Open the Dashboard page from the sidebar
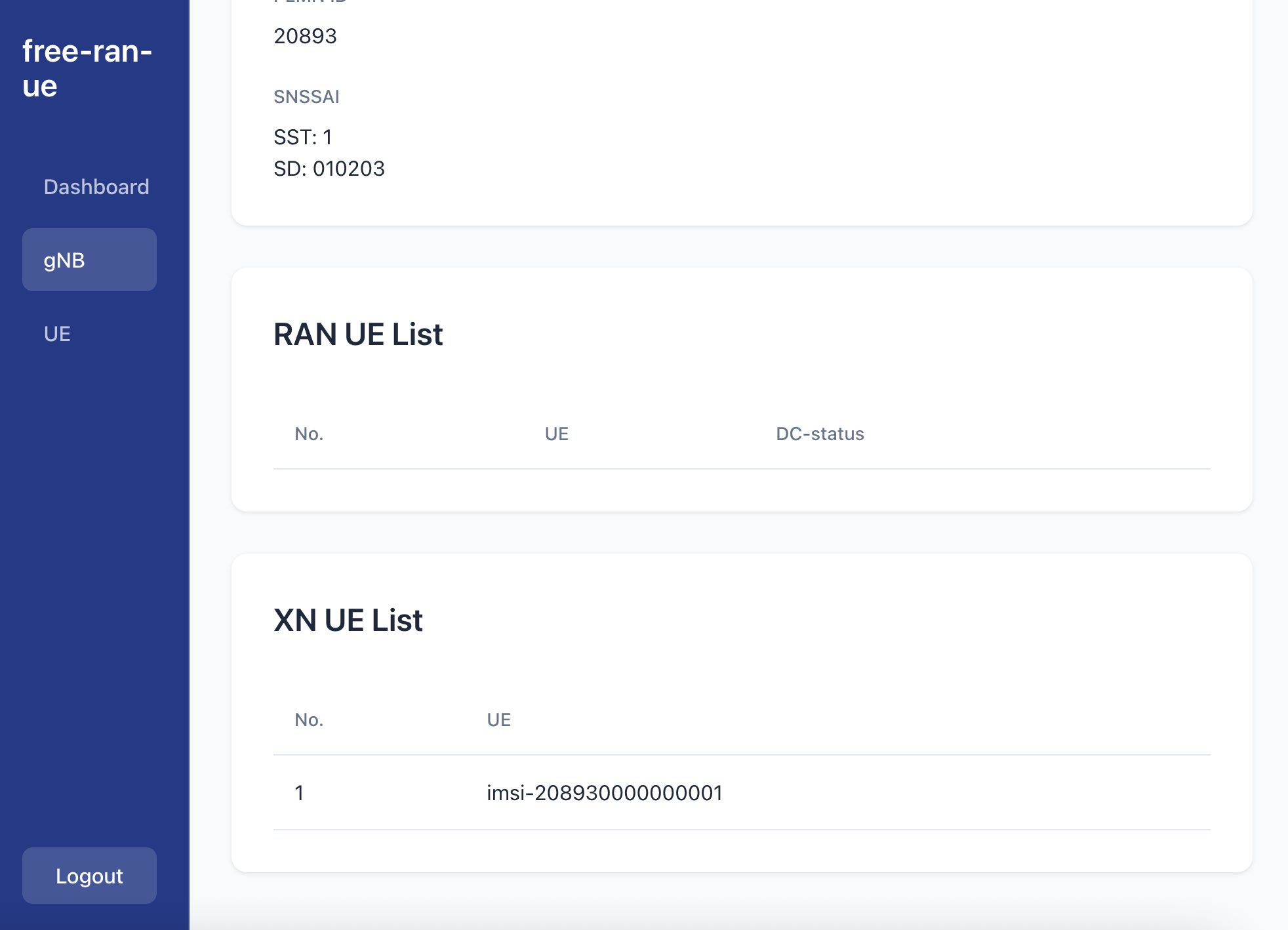Screen dimensions: 1288x930 pyautogui.click(x=96, y=187)
